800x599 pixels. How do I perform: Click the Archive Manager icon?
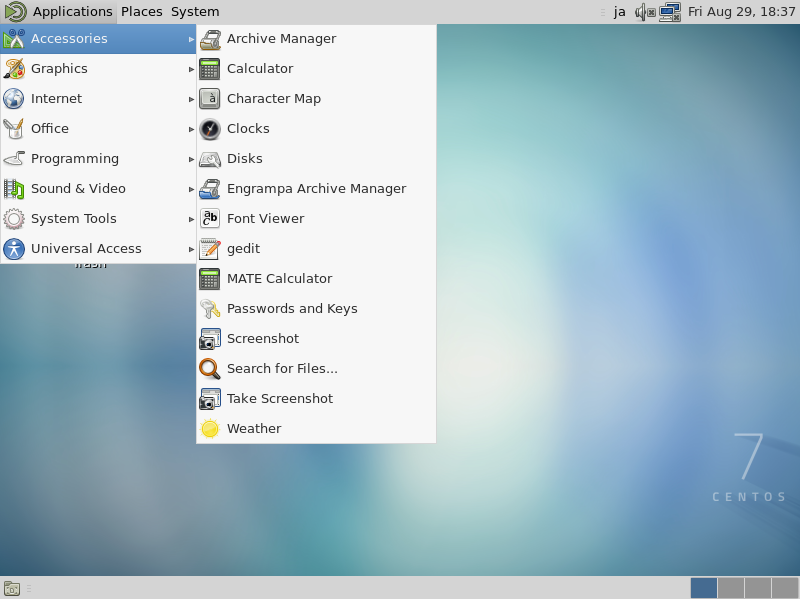point(210,39)
